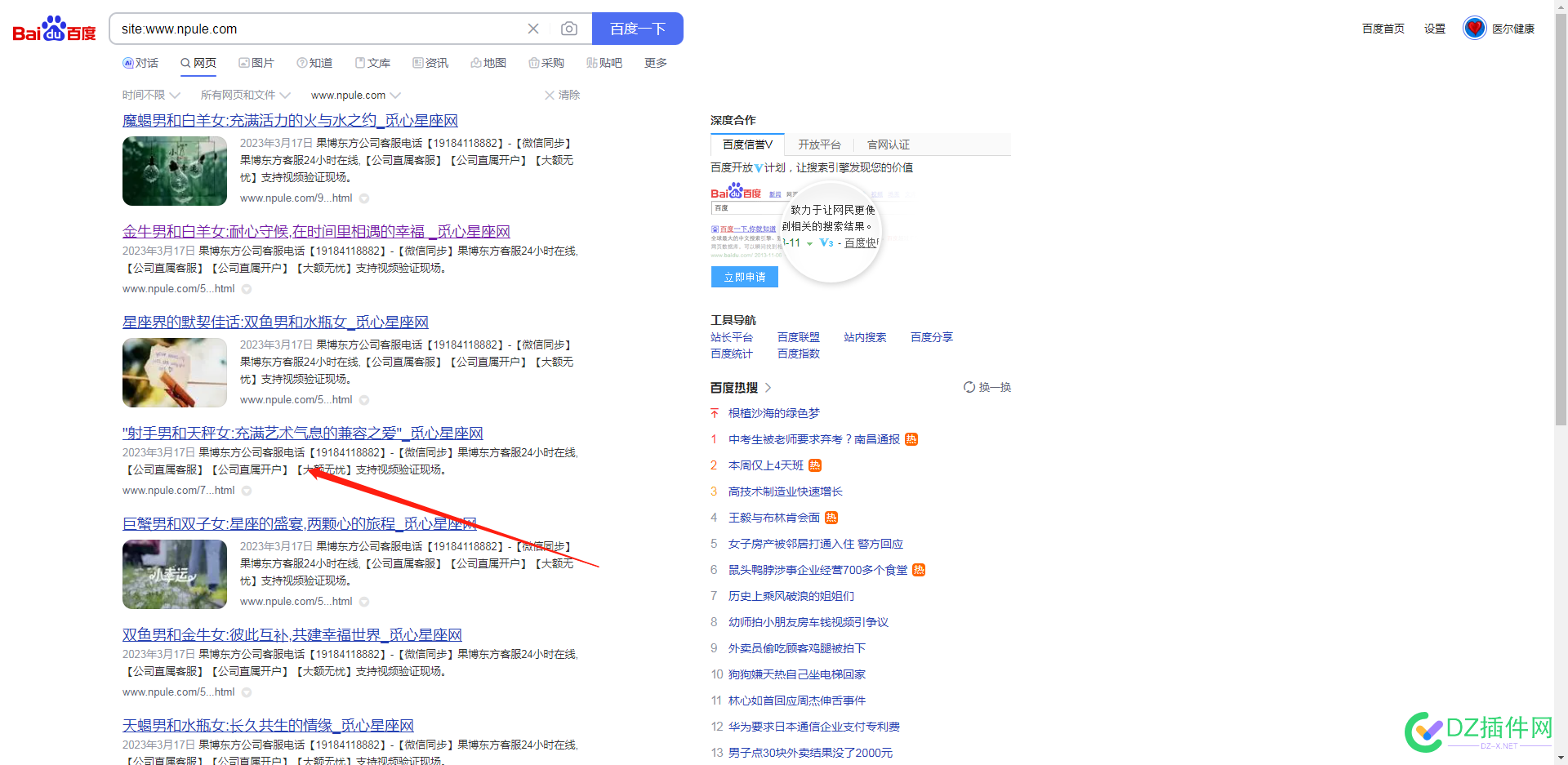
Task: Open the 对话 tab
Action: pyautogui.click(x=140, y=63)
